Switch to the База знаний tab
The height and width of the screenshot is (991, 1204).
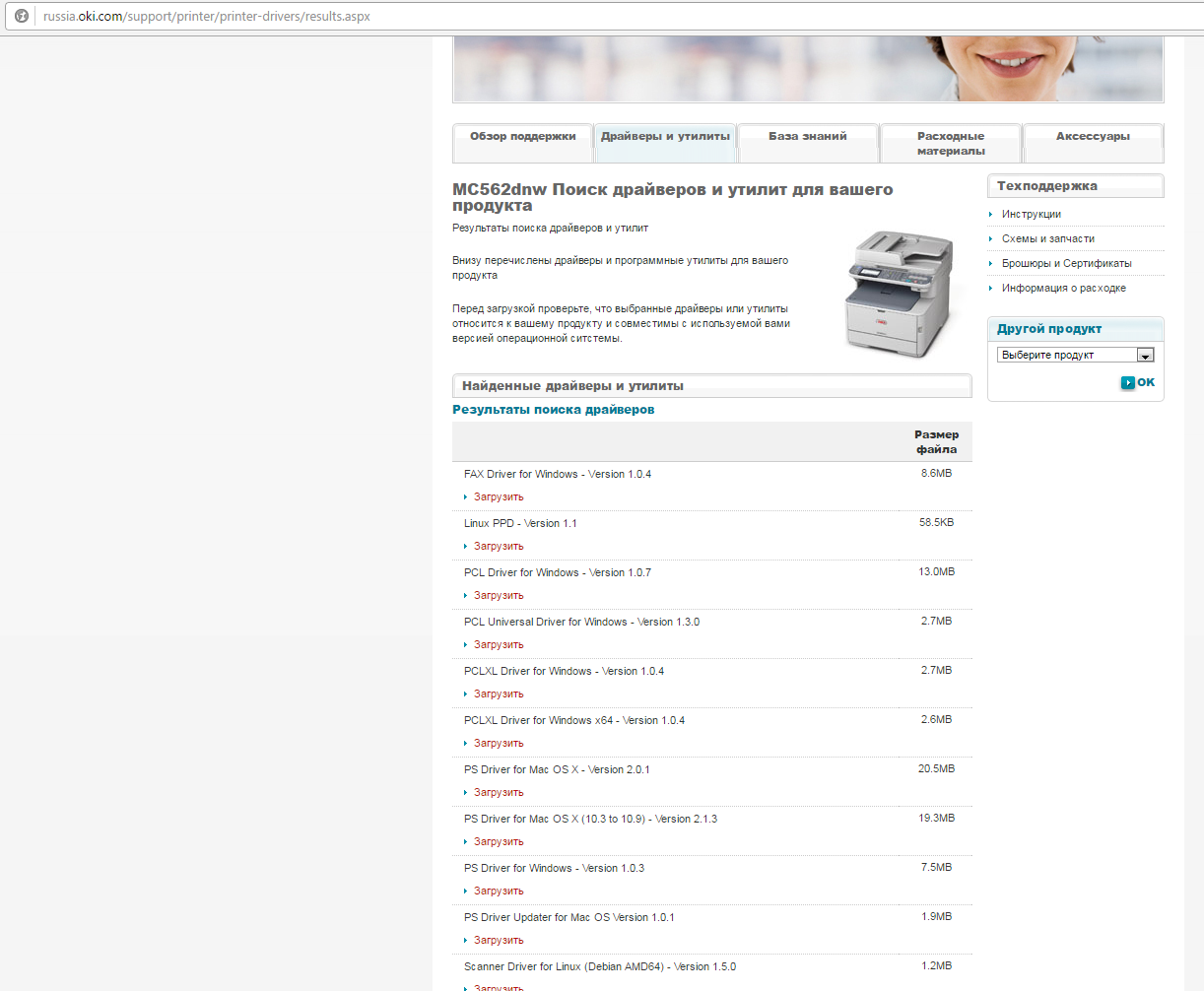point(808,143)
